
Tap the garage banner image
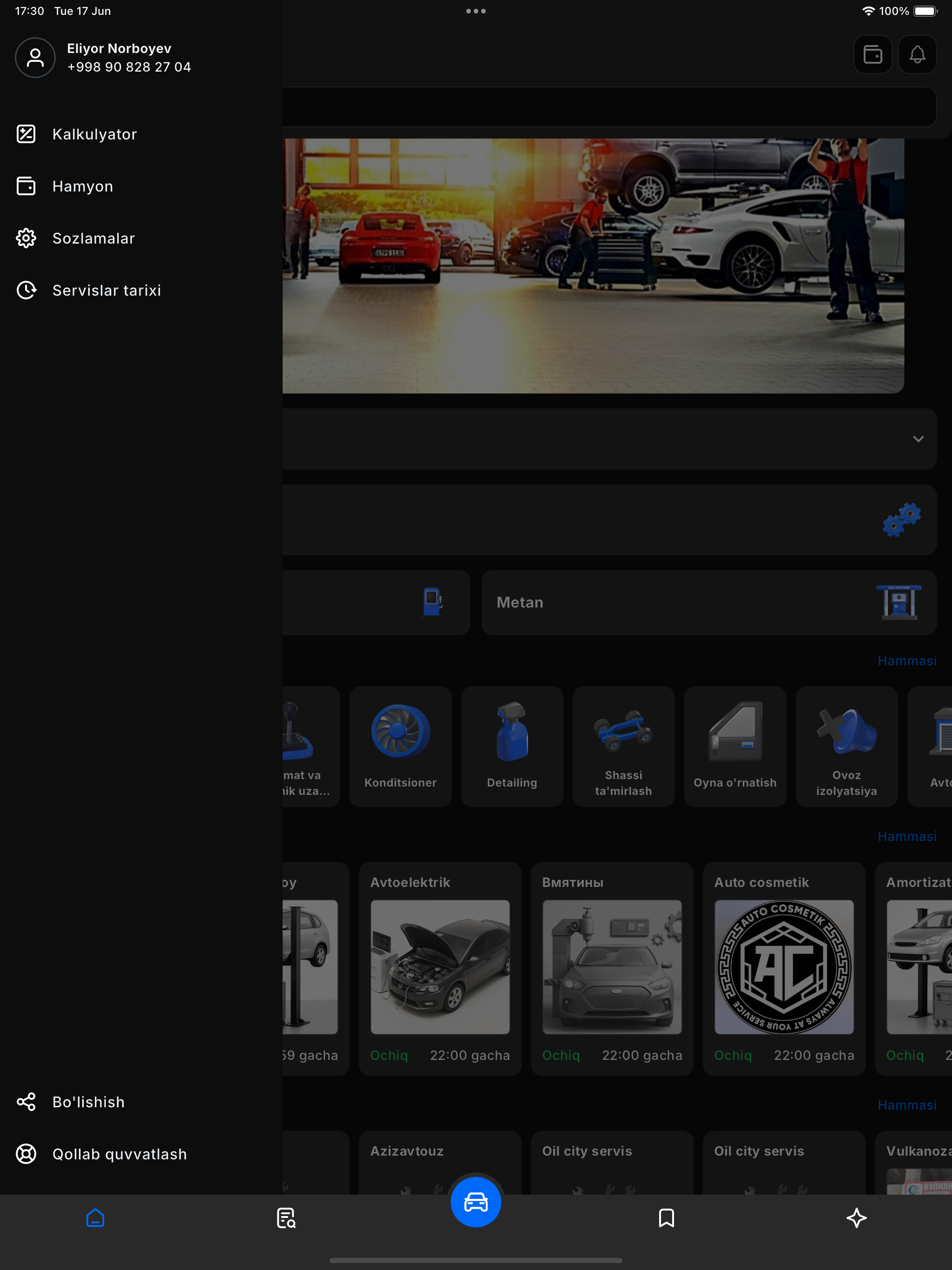[593, 266]
